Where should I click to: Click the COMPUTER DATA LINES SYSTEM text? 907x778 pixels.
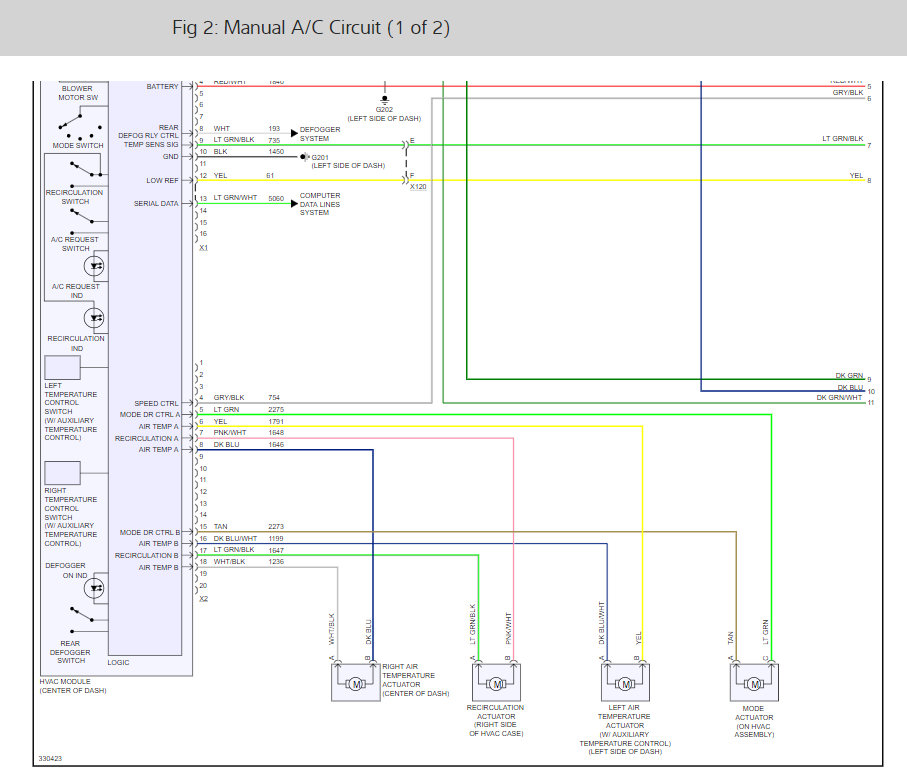point(320,204)
